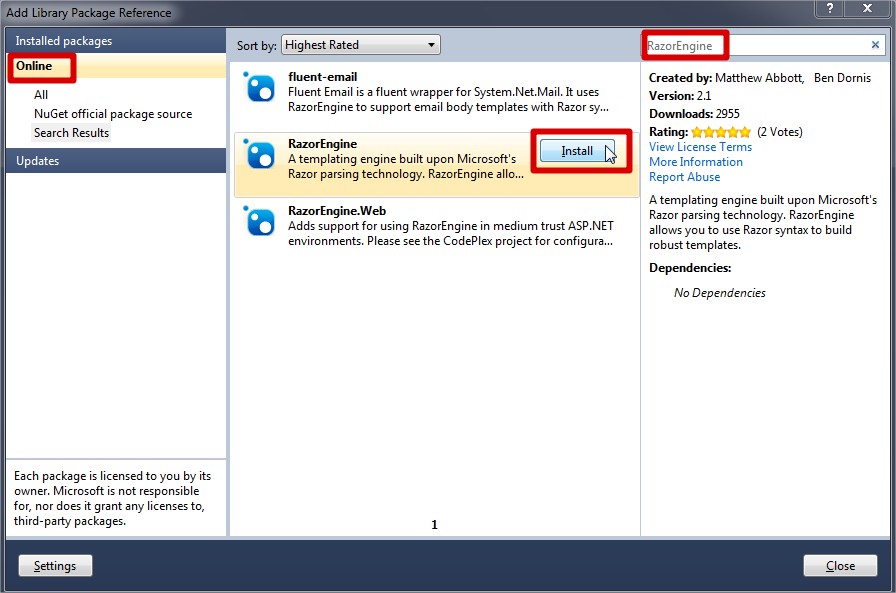Click the Version: 2.1 text
The width and height of the screenshot is (896, 593).
tap(679, 95)
